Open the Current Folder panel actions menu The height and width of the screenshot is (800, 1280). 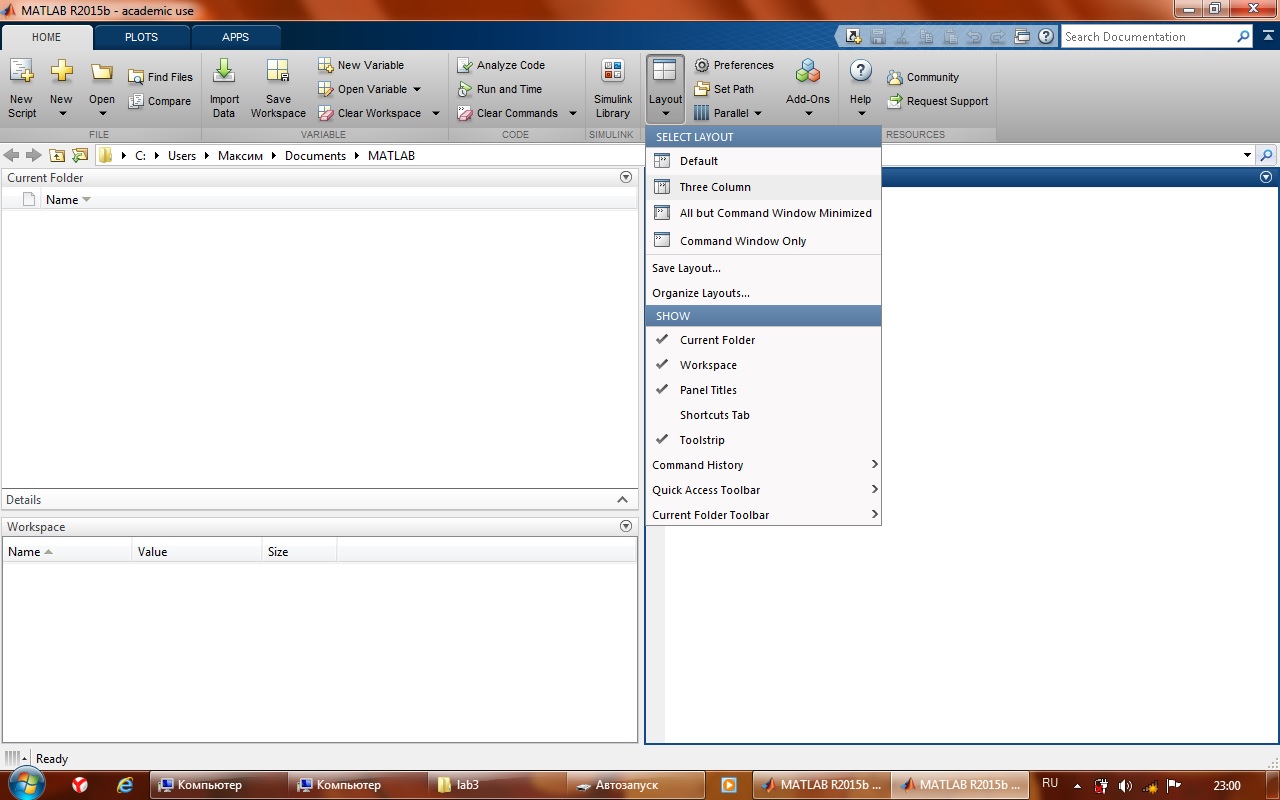tap(626, 177)
